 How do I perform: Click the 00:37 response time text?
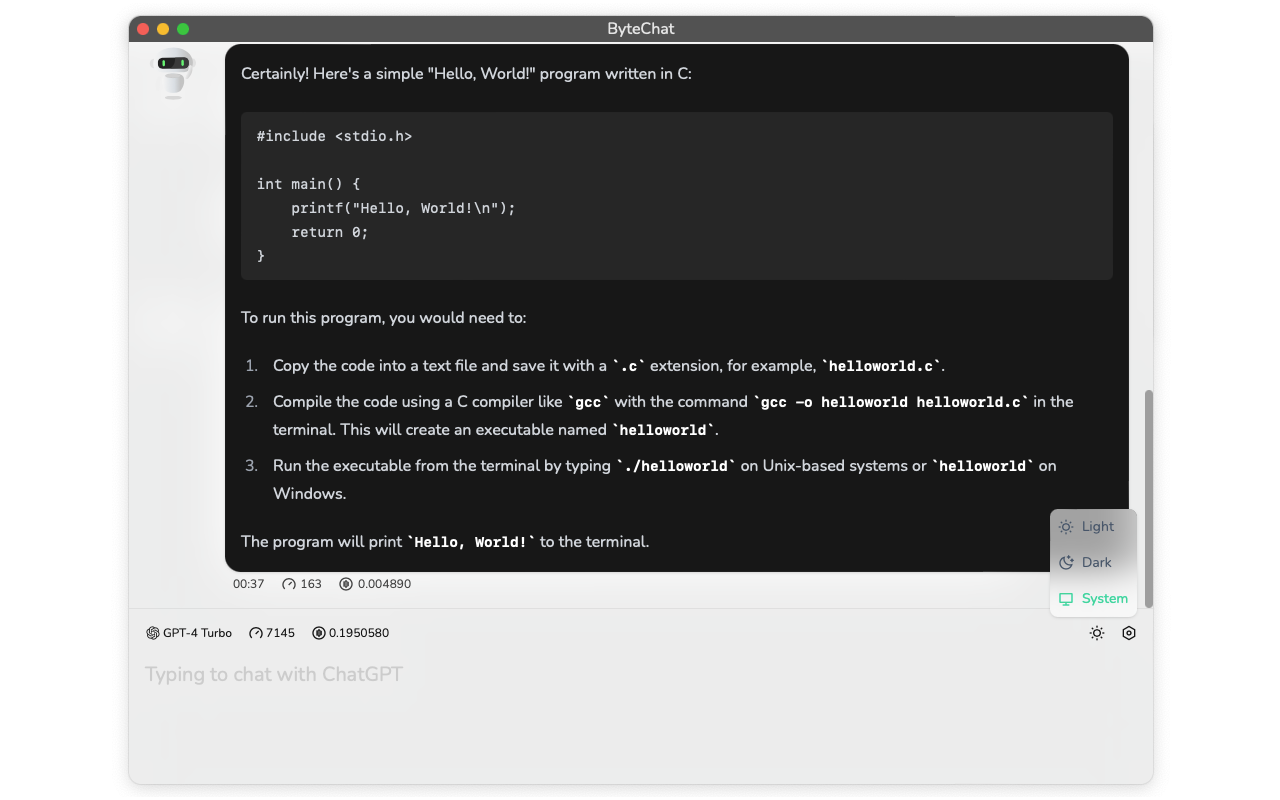point(249,584)
